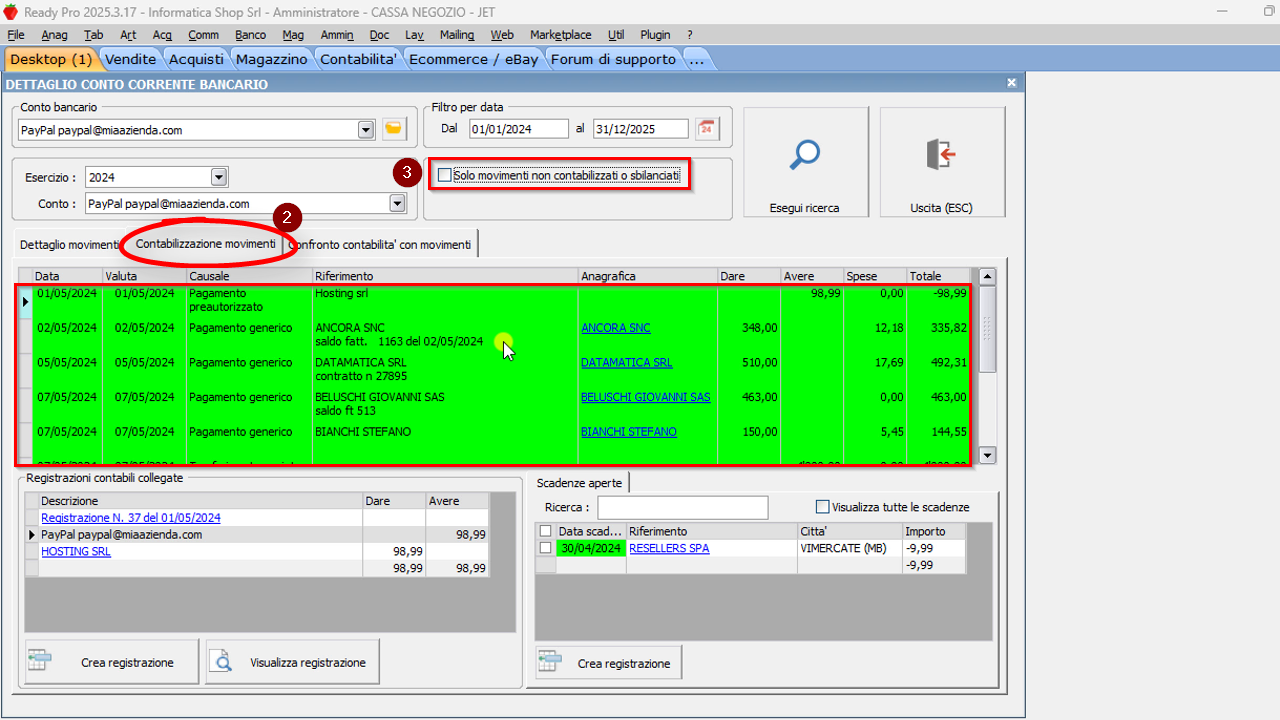Close the Dettaglio conto corrente bancario panel

coord(1011,84)
